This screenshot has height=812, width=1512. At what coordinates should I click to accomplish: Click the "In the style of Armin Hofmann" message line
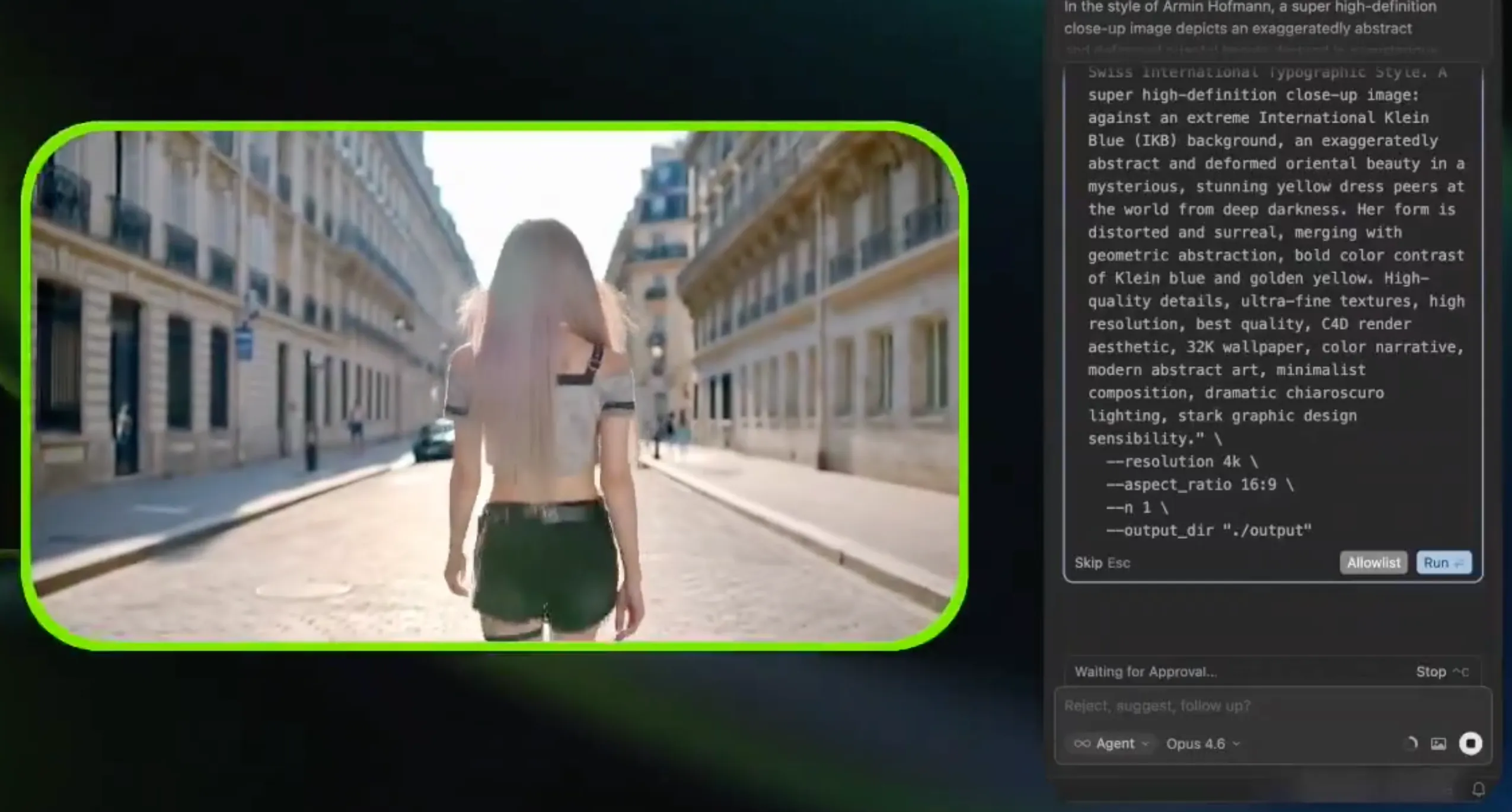point(1250,7)
